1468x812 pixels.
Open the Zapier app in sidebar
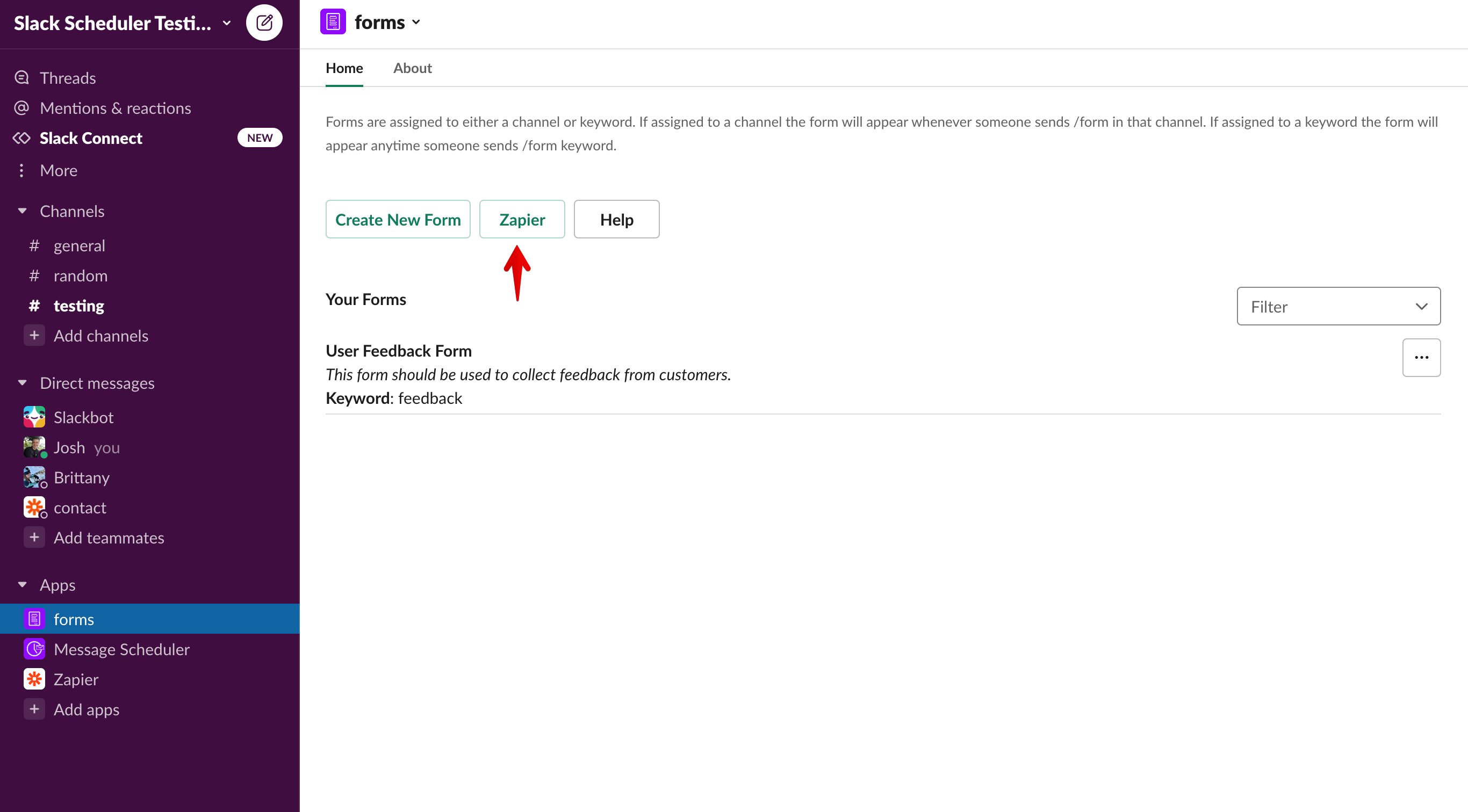click(x=76, y=679)
